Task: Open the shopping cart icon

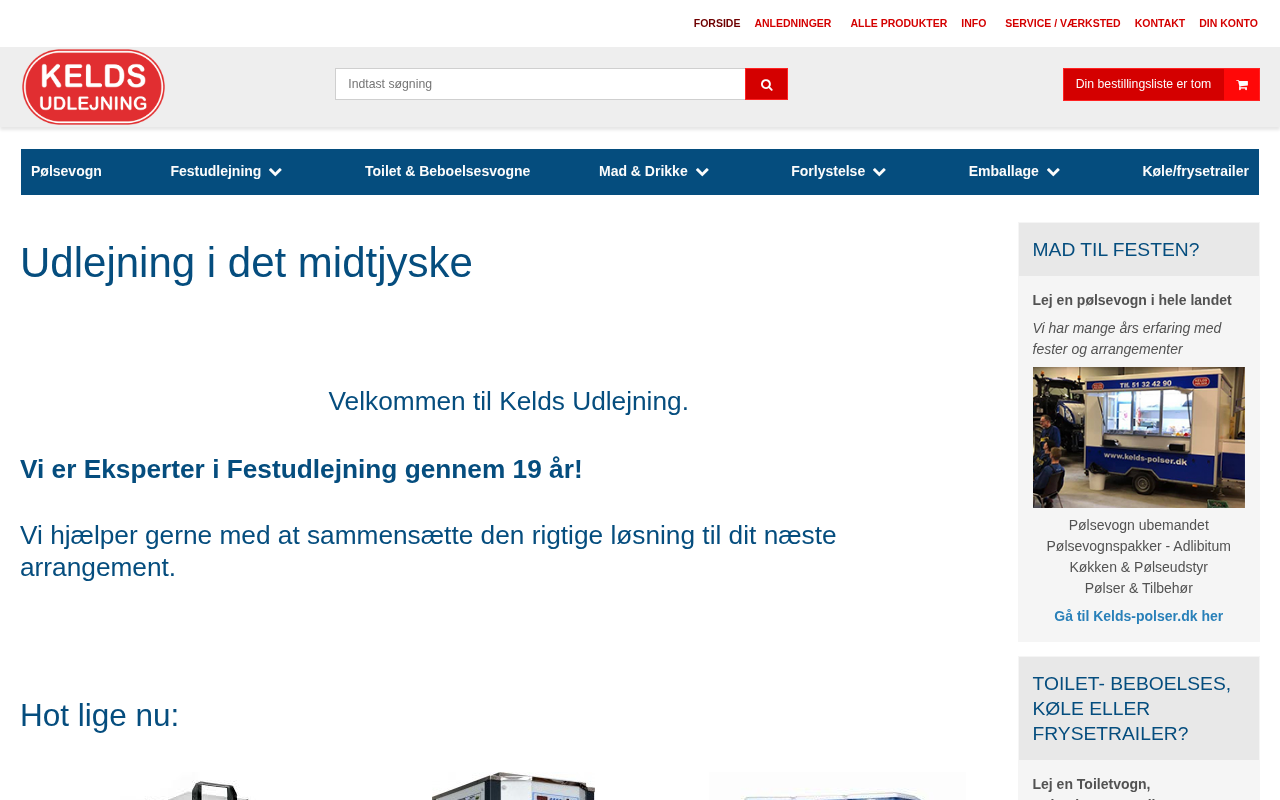Action: (x=1242, y=85)
